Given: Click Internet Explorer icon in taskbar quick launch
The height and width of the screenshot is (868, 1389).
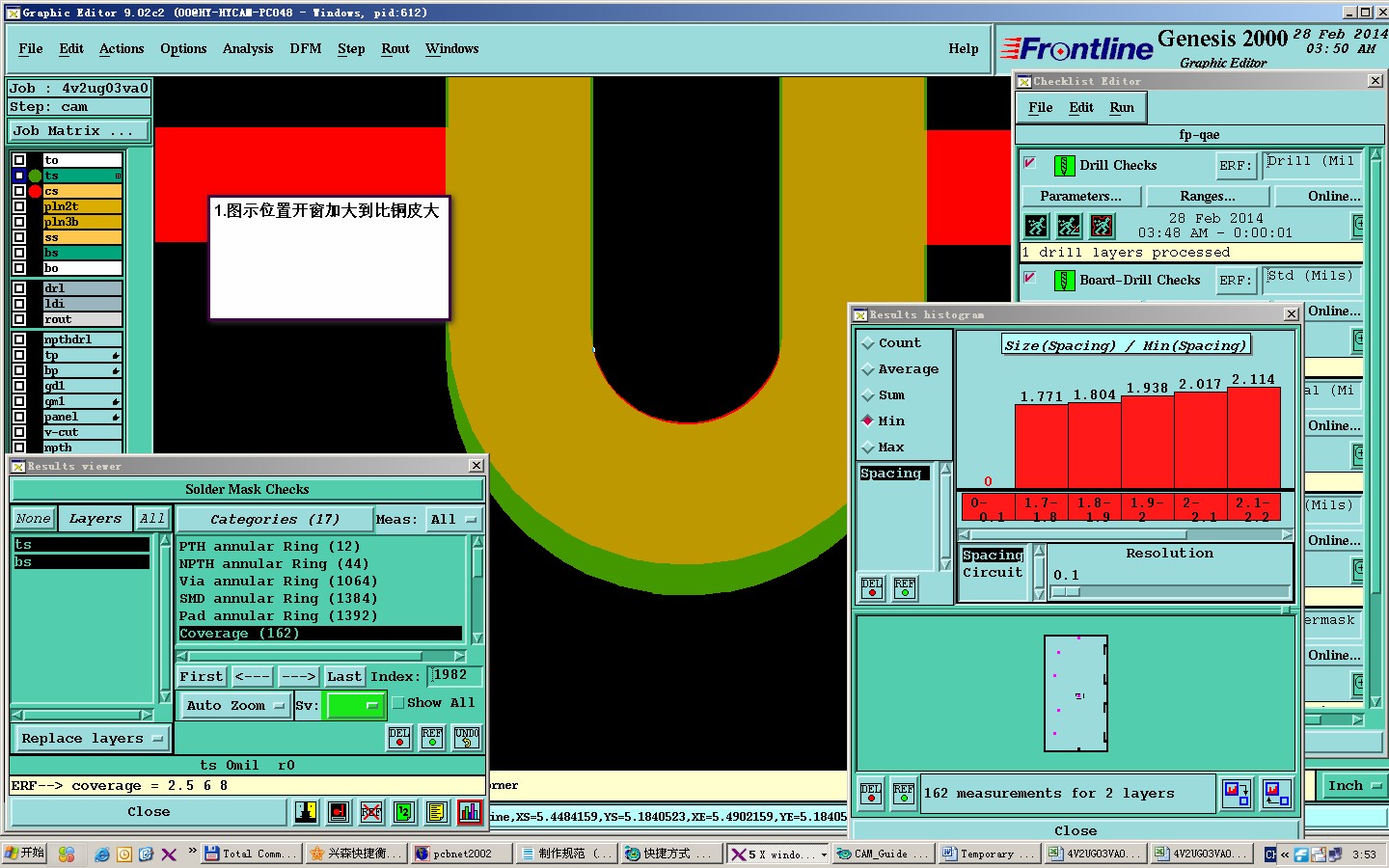Looking at the screenshot, I should pyautogui.click(x=102, y=854).
